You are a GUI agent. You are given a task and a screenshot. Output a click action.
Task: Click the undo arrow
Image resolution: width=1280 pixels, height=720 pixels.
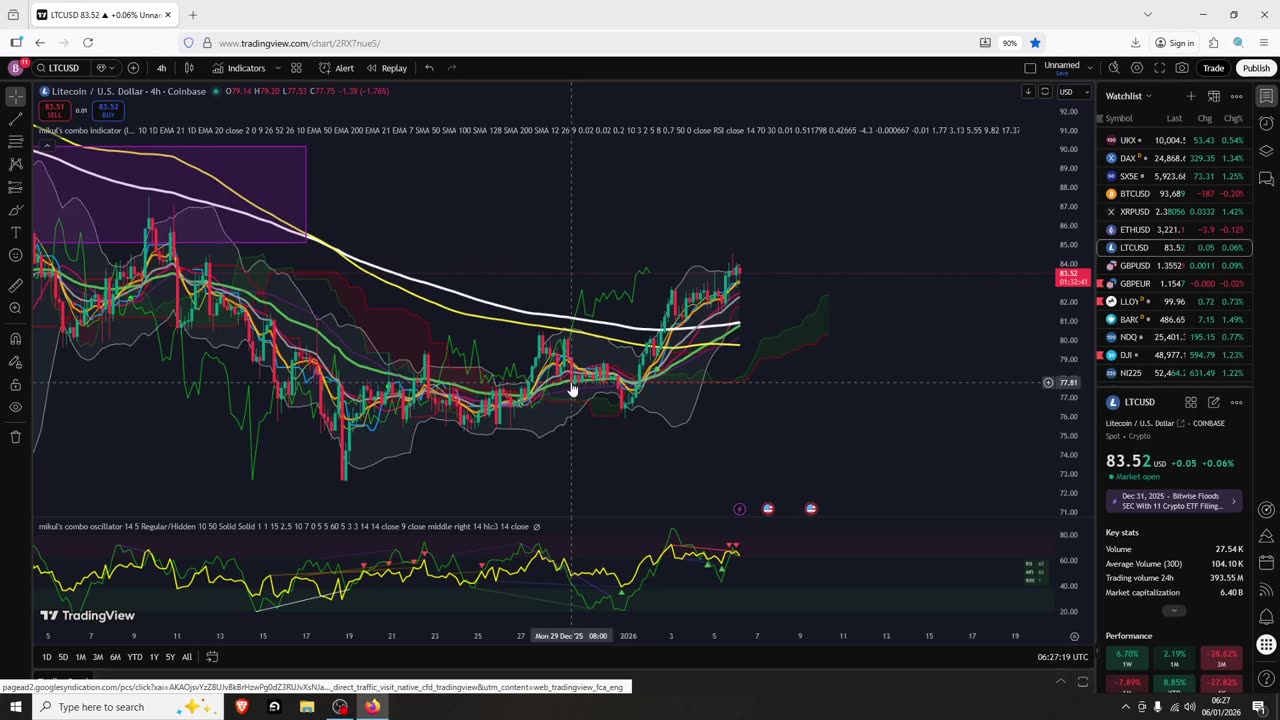click(x=429, y=68)
